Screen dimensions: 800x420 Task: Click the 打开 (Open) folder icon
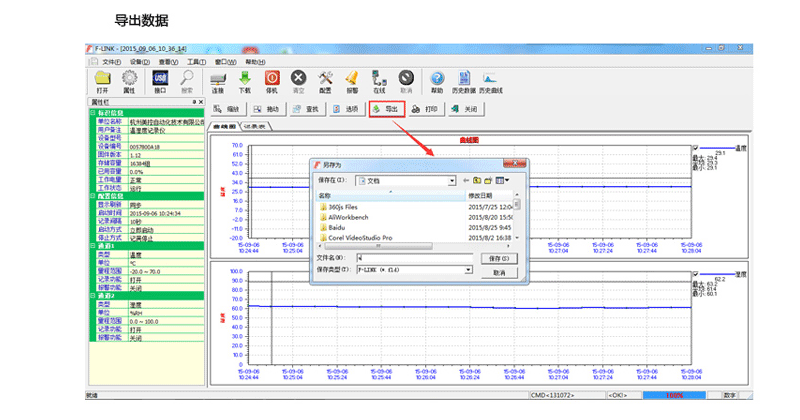[102, 79]
